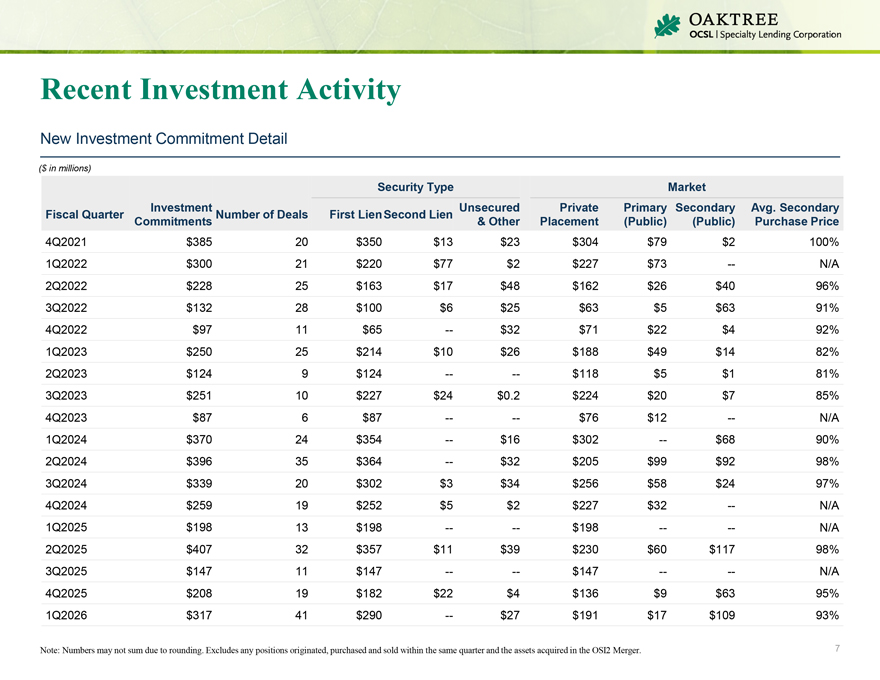Click the Number of Deals header
880x680 pixels.
261,214
